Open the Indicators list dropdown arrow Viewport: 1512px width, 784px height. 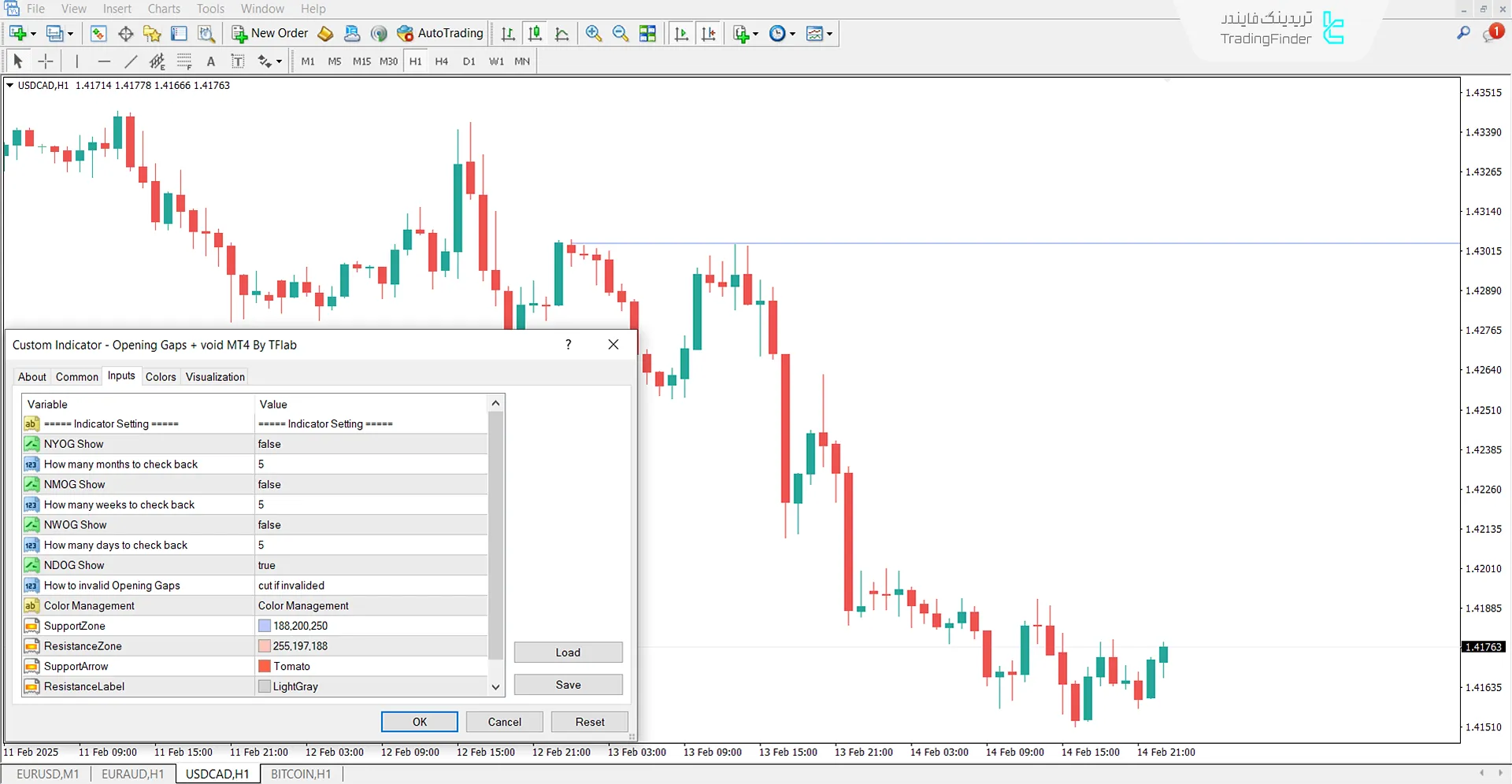point(828,33)
